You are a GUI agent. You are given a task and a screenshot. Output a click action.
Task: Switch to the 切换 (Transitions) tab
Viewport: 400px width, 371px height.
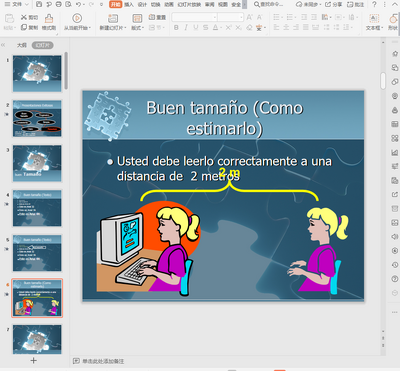tap(155, 5)
